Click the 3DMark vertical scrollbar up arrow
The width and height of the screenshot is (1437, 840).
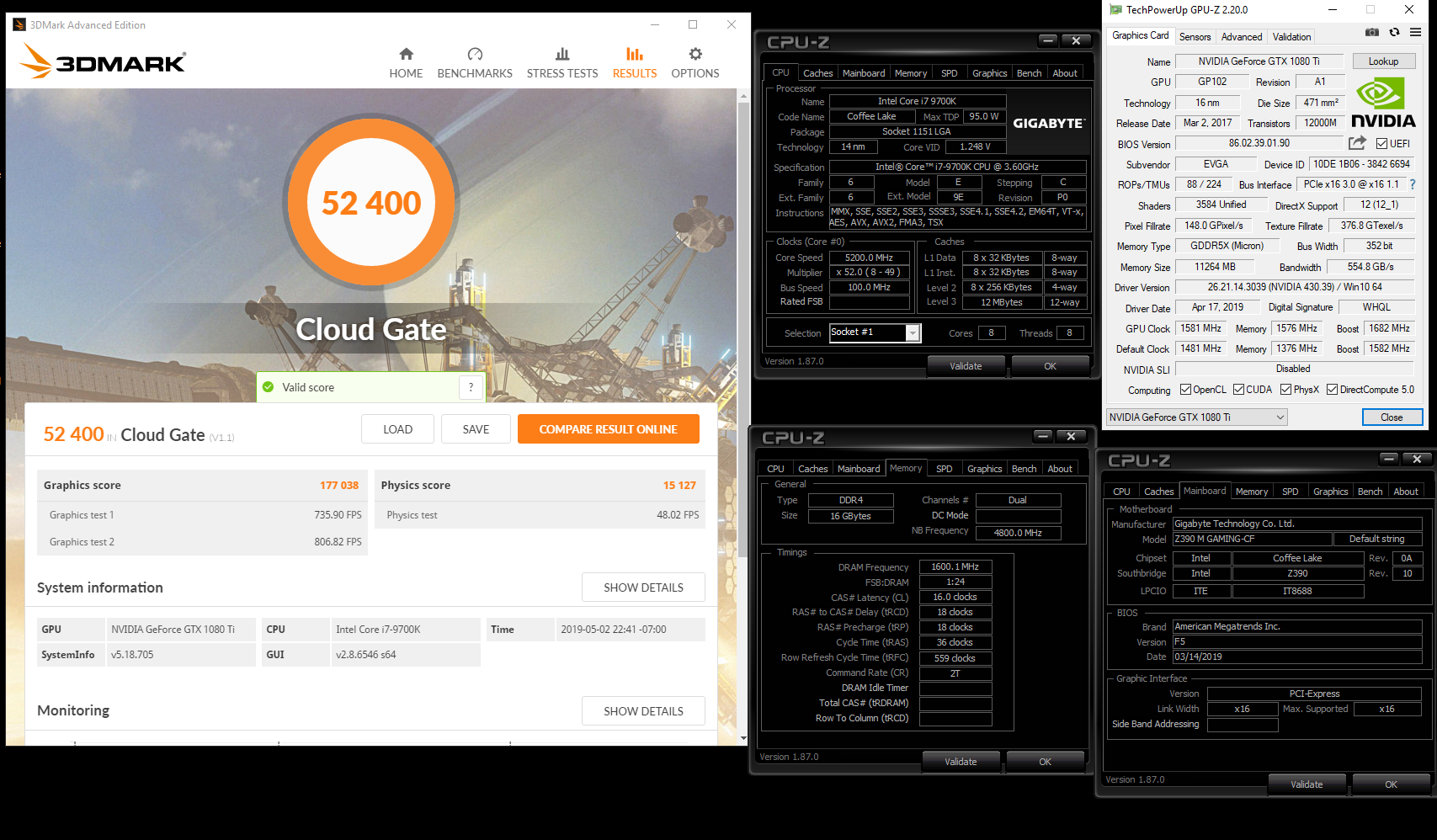click(x=742, y=96)
